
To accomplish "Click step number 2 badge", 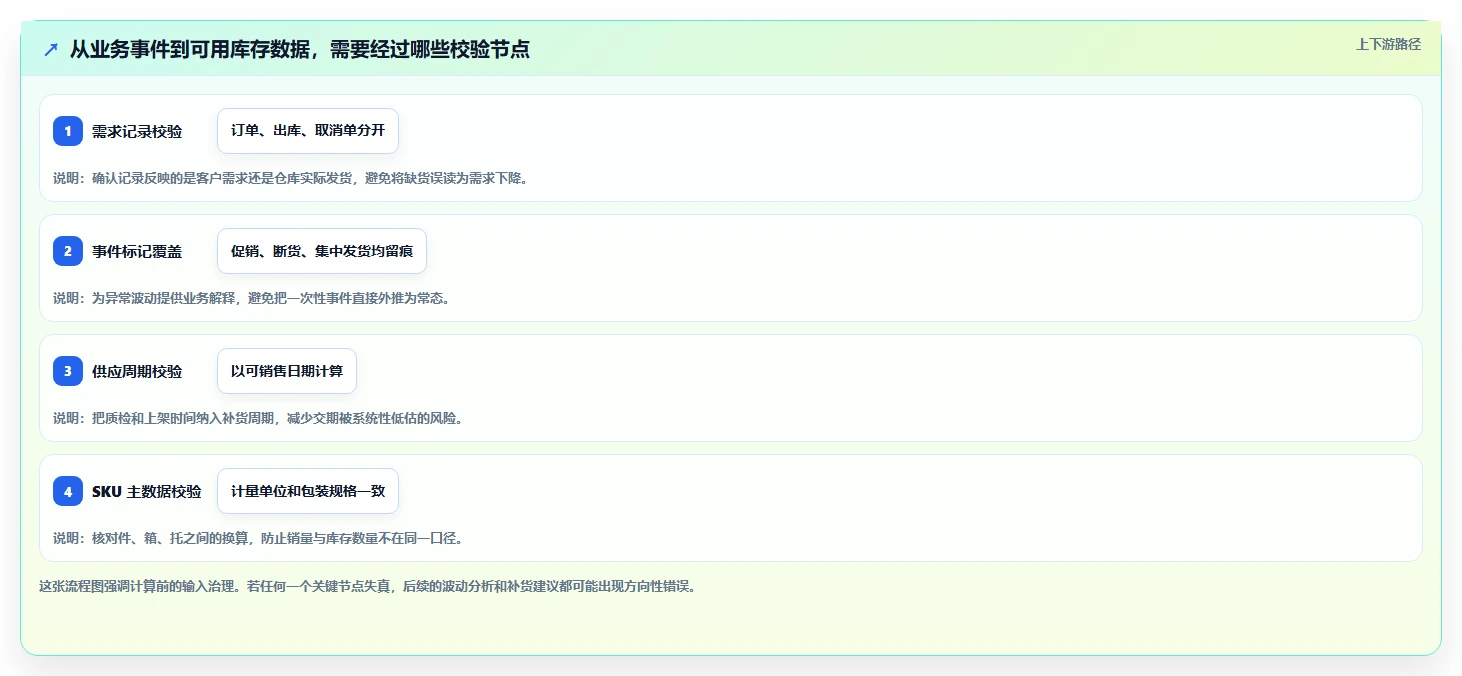I will coord(68,251).
